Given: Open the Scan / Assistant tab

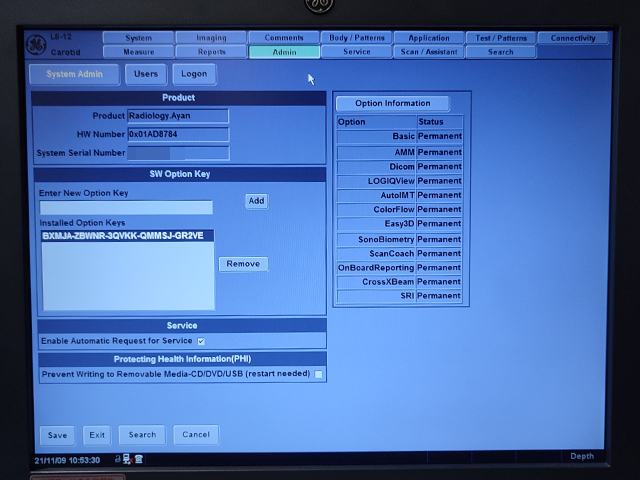Looking at the screenshot, I should tap(429, 52).
